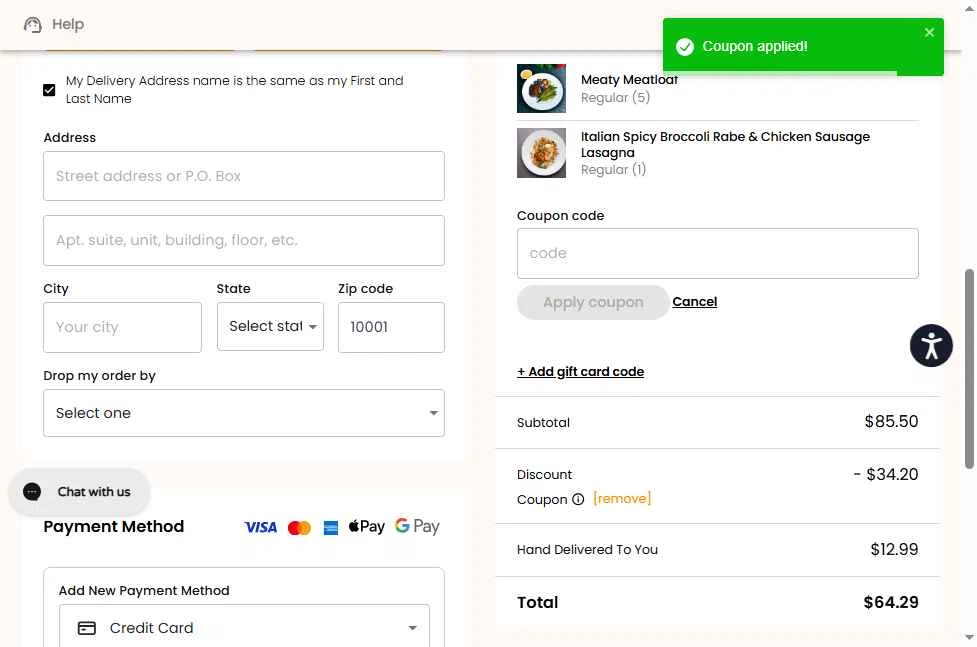Remove the applied coupon
Viewport: 977px width, 647px height.
pyautogui.click(x=622, y=499)
